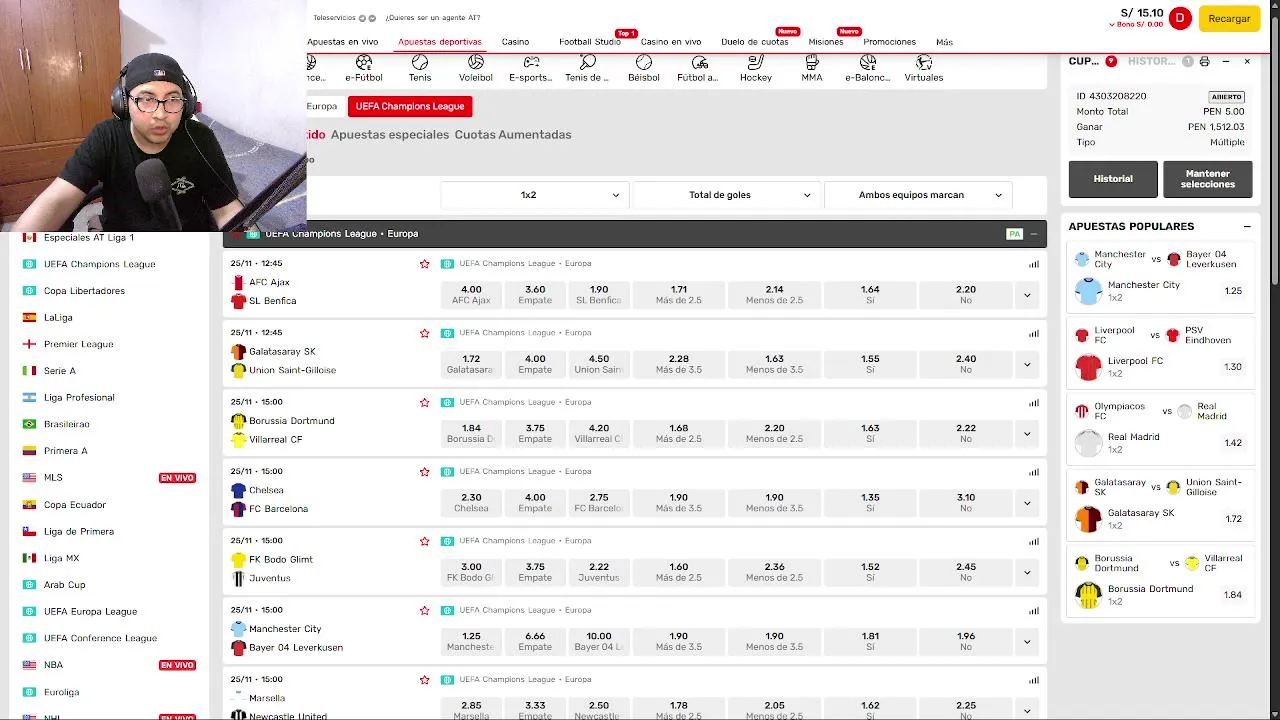Expand more markets for AFC Ajax match

coord(1027,295)
